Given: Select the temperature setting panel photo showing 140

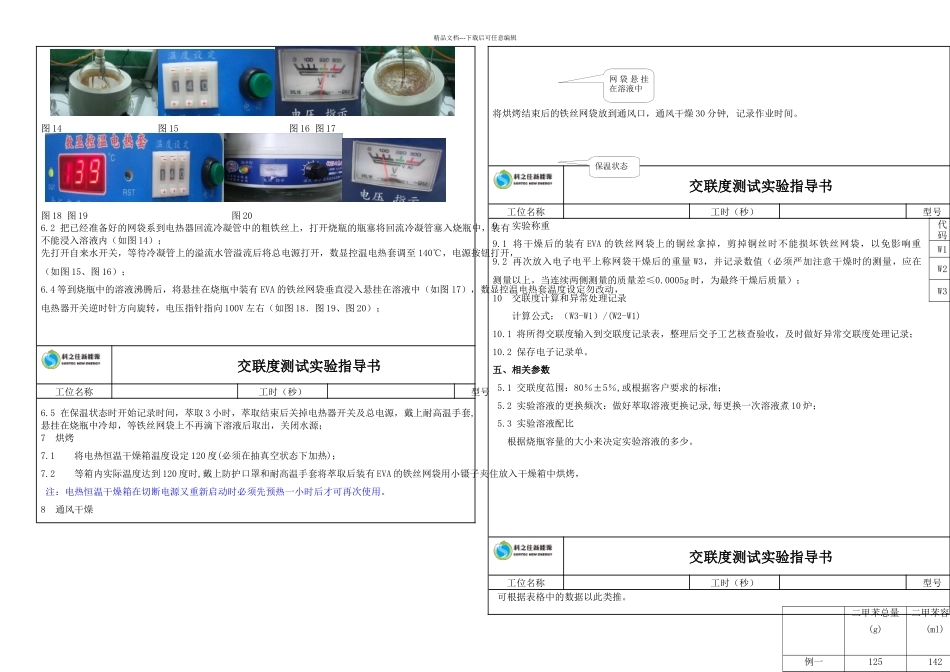Looking at the screenshot, I should (216, 82).
